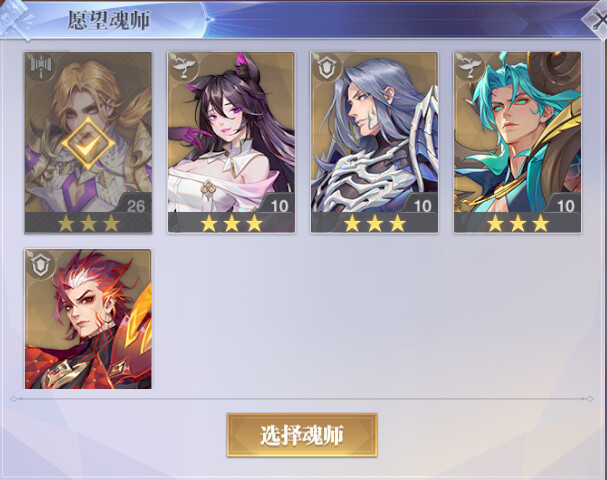The height and width of the screenshot is (480, 607).
Task: Click the gold checkmark on blonde hero
Action: coord(88,144)
